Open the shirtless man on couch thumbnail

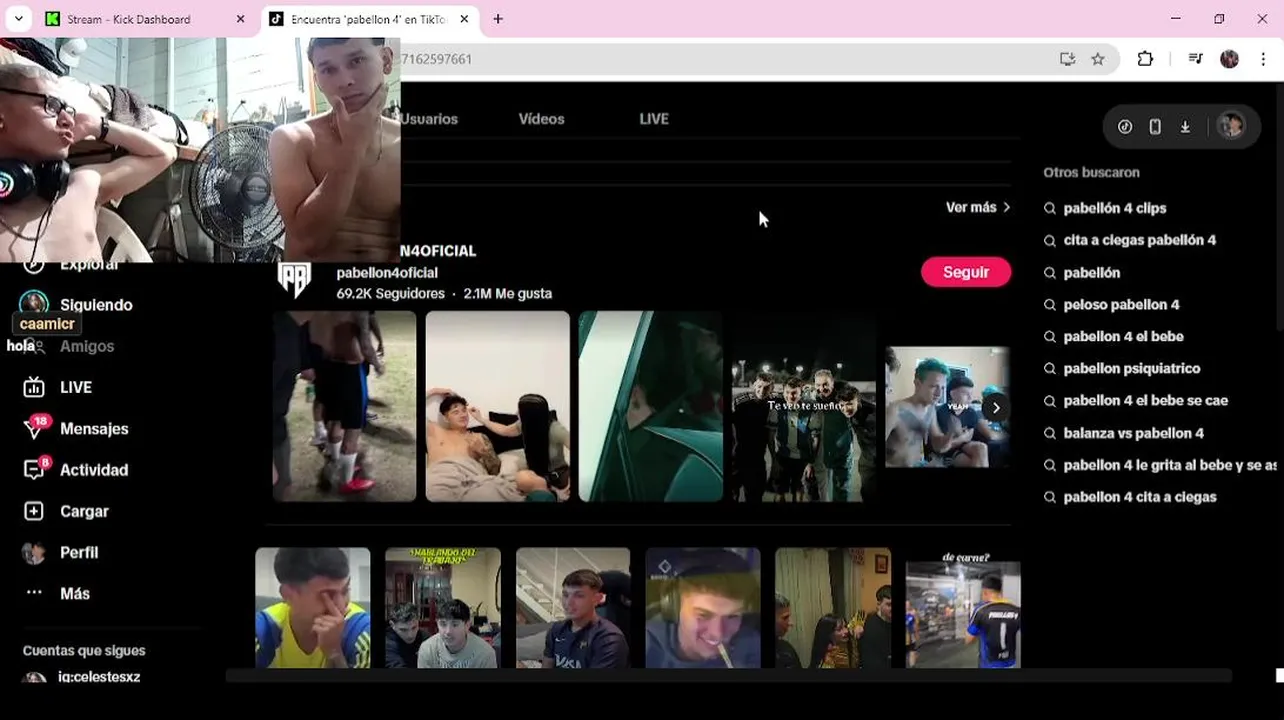point(498,406)
